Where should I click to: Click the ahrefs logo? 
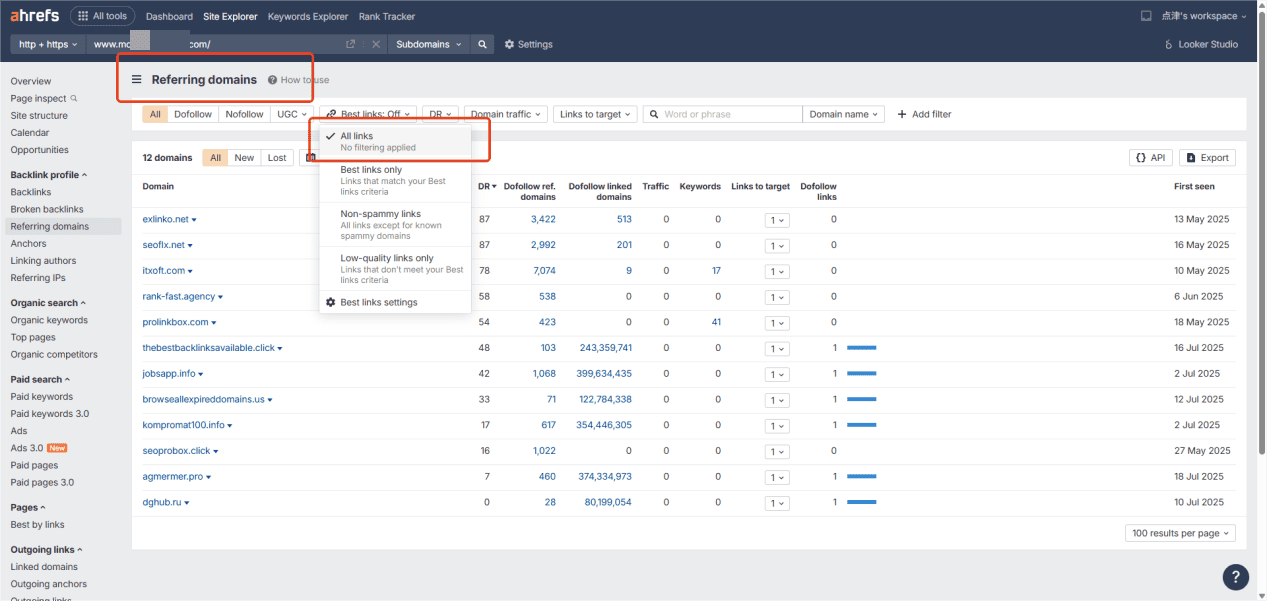(x=34, y=16)
